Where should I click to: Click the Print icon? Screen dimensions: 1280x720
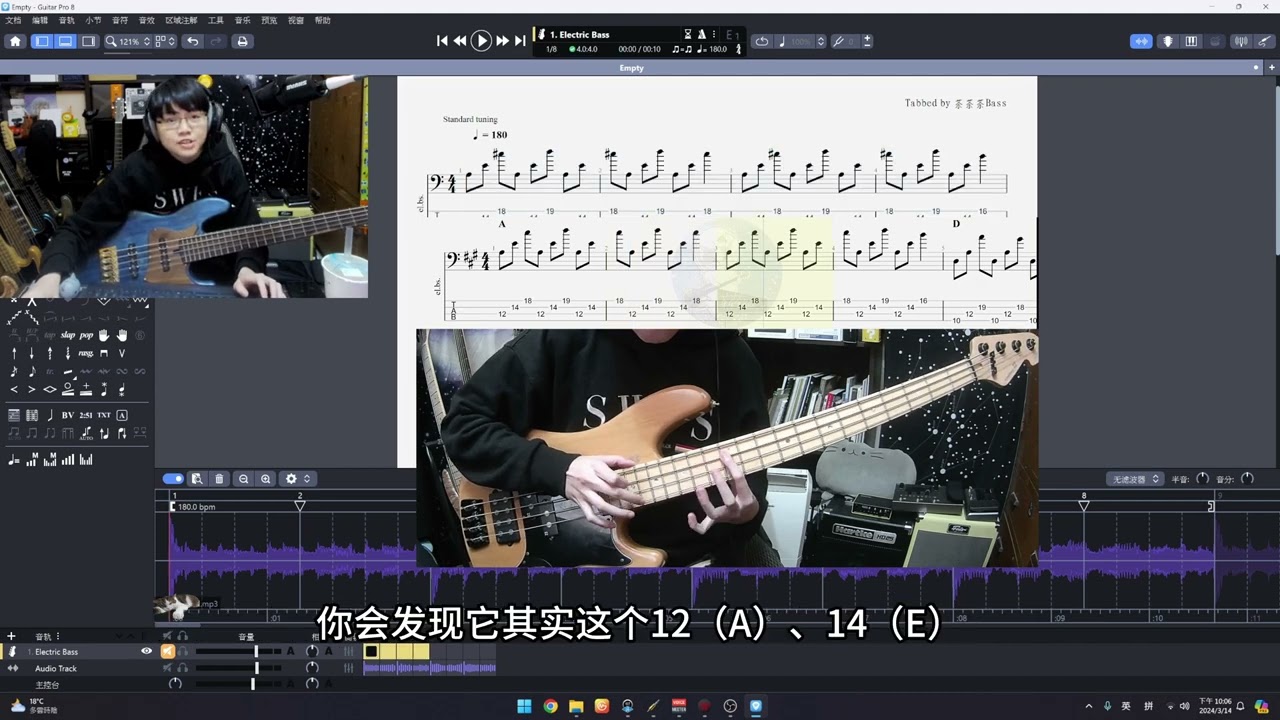tap(242, 41)
